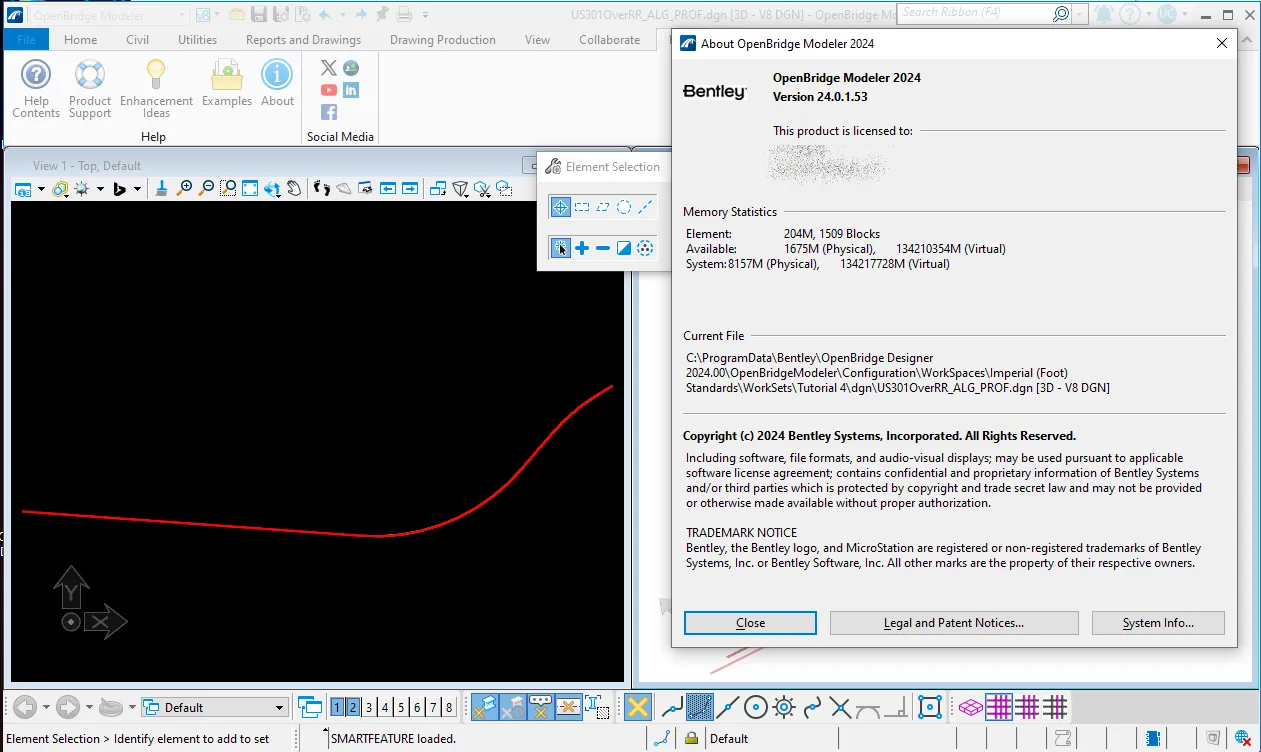Click the View Next arrow icon
The width and height of the screenshot is (1261, 752).
click(409, 188)
